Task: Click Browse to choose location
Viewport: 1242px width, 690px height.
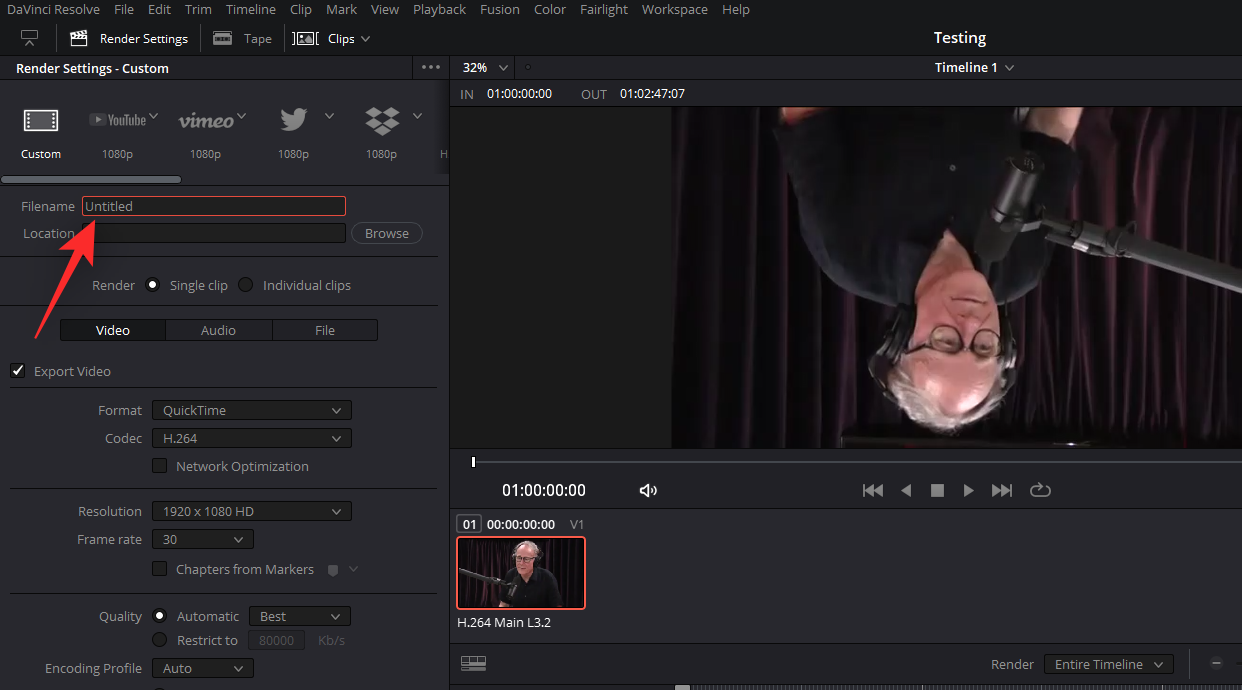Action: coord(387,233)
